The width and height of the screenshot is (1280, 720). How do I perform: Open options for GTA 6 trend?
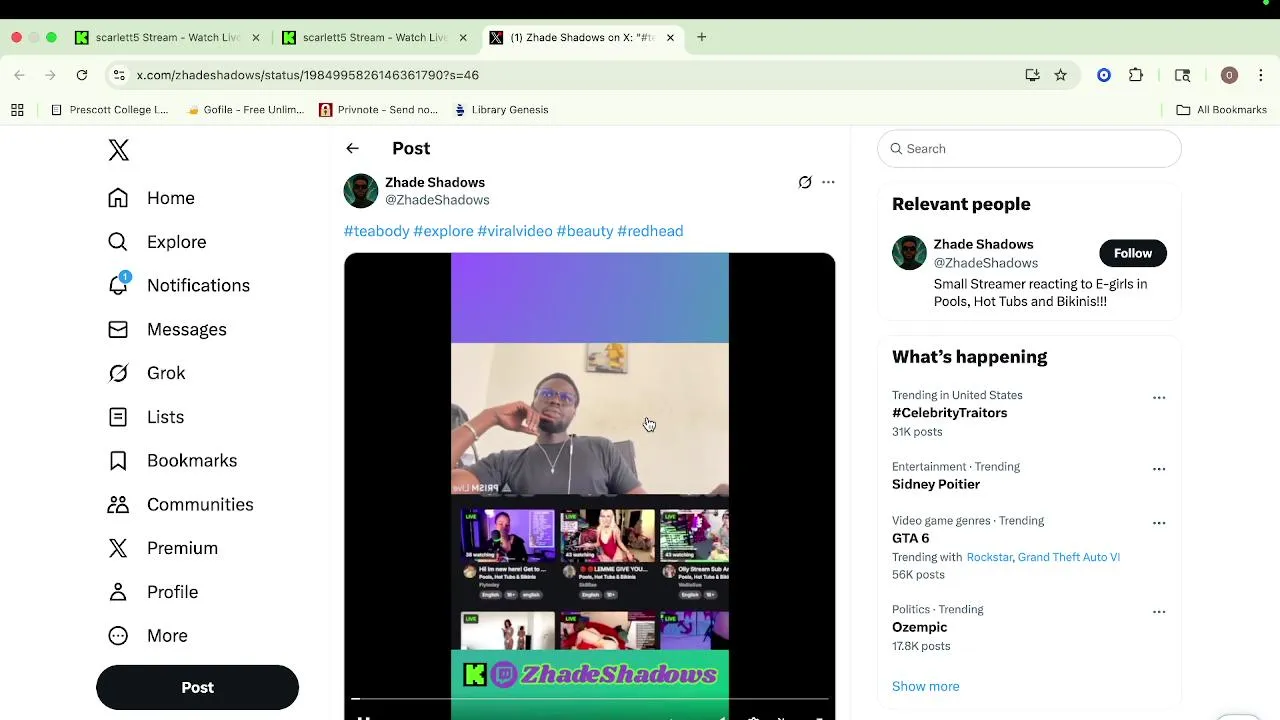coord(1159,523)
